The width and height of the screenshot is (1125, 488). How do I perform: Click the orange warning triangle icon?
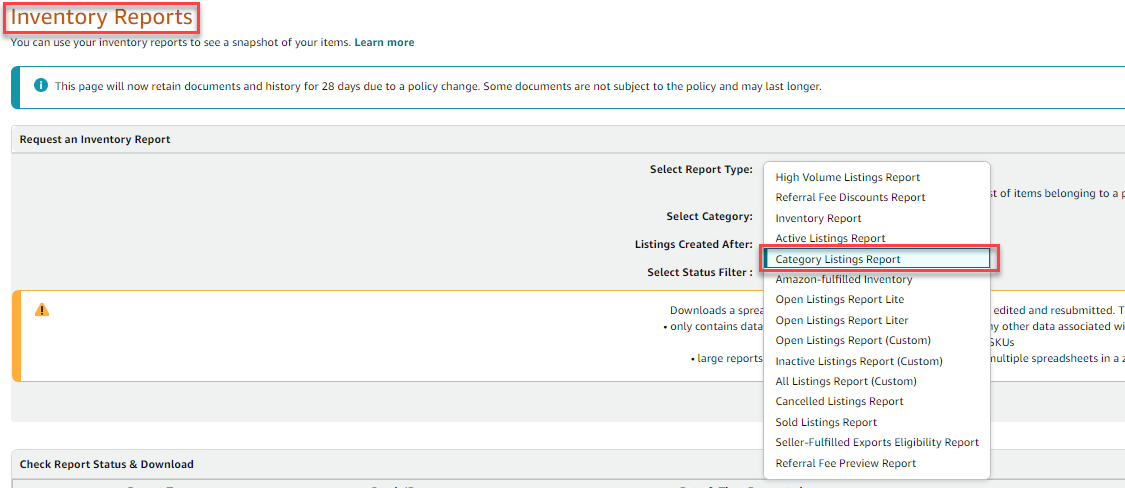click(42, 310)
